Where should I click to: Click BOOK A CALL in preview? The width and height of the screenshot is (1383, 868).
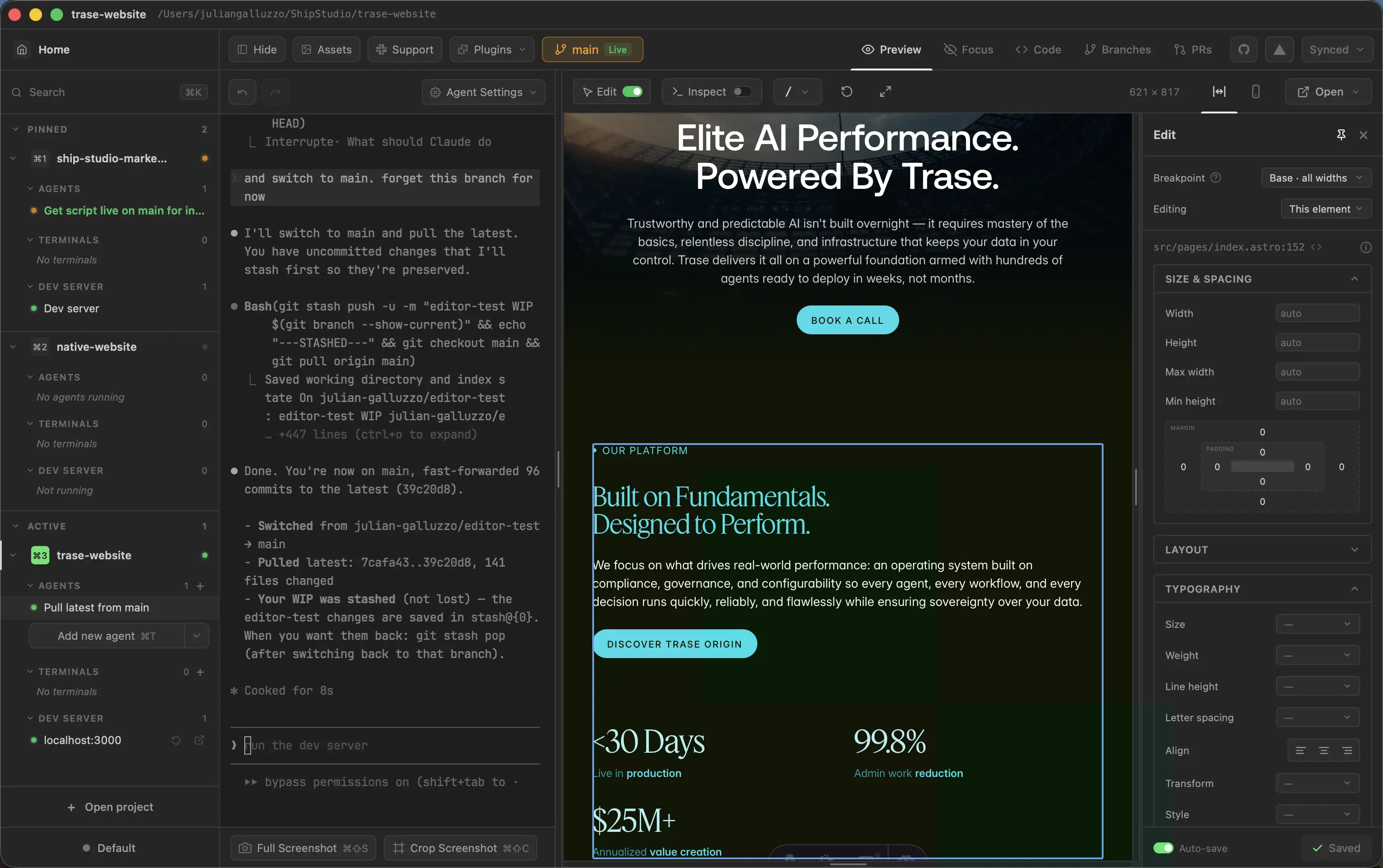[847, 320]
